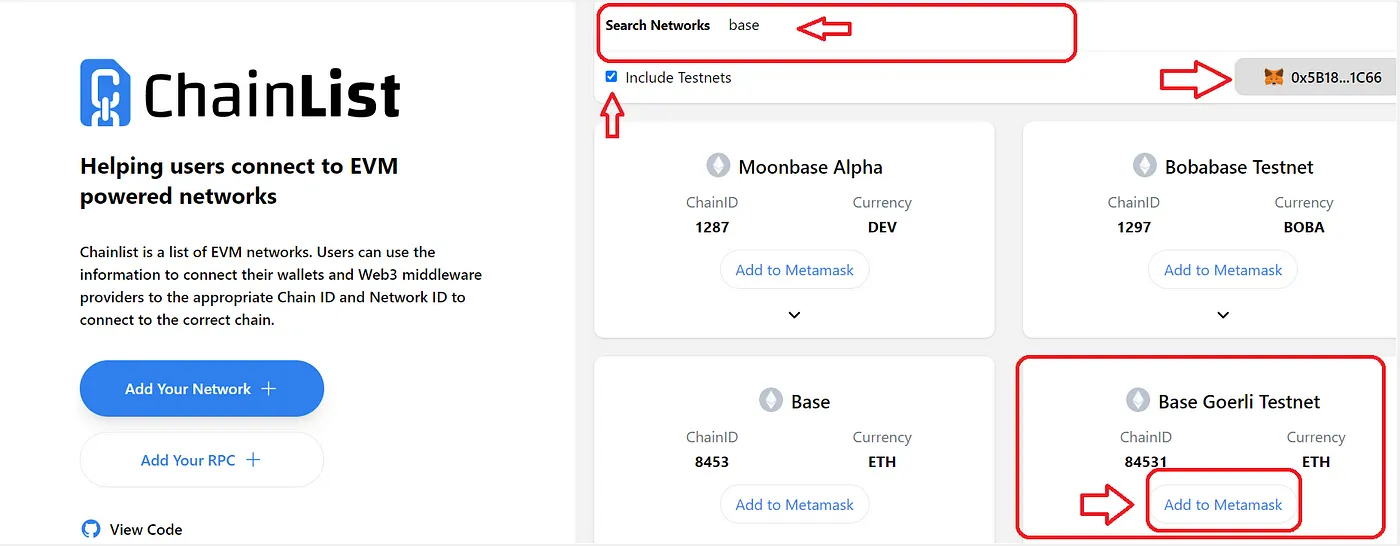Open the View Code link
Screen dimensions: 1400x546
146,529
